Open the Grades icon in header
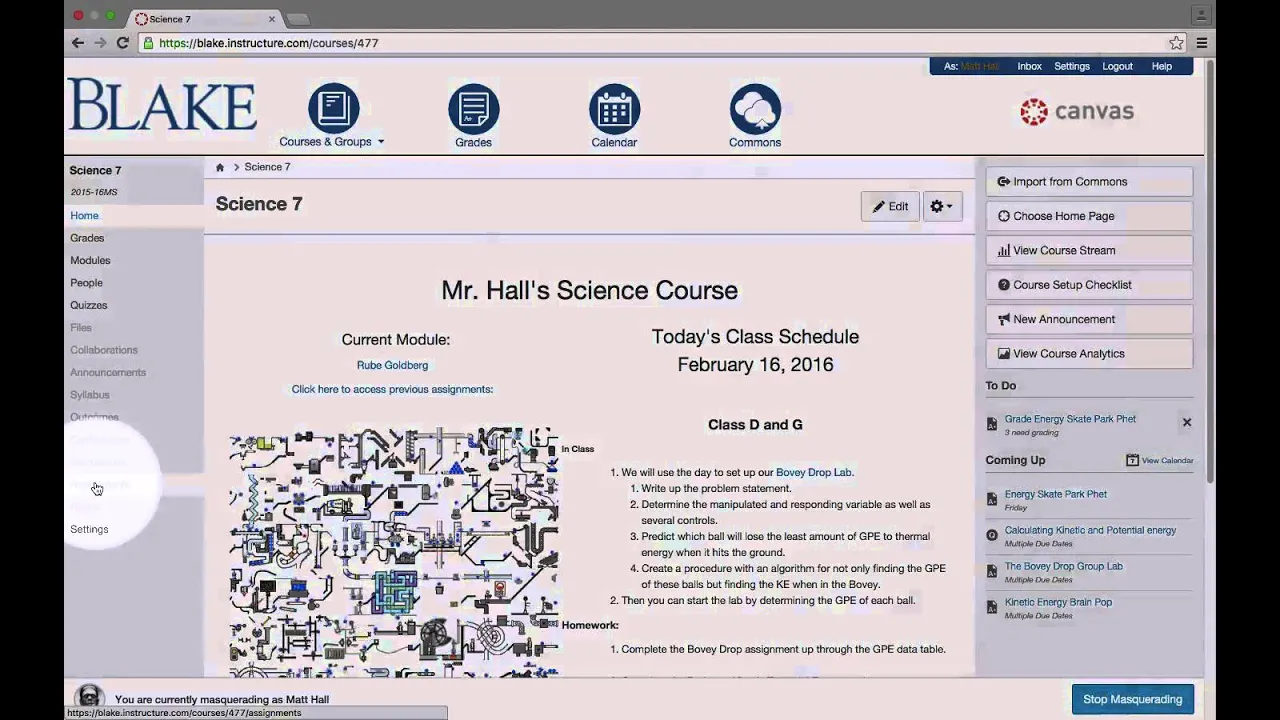Image resolution: width=1280 pixels, height=720 pixels. 473,109
